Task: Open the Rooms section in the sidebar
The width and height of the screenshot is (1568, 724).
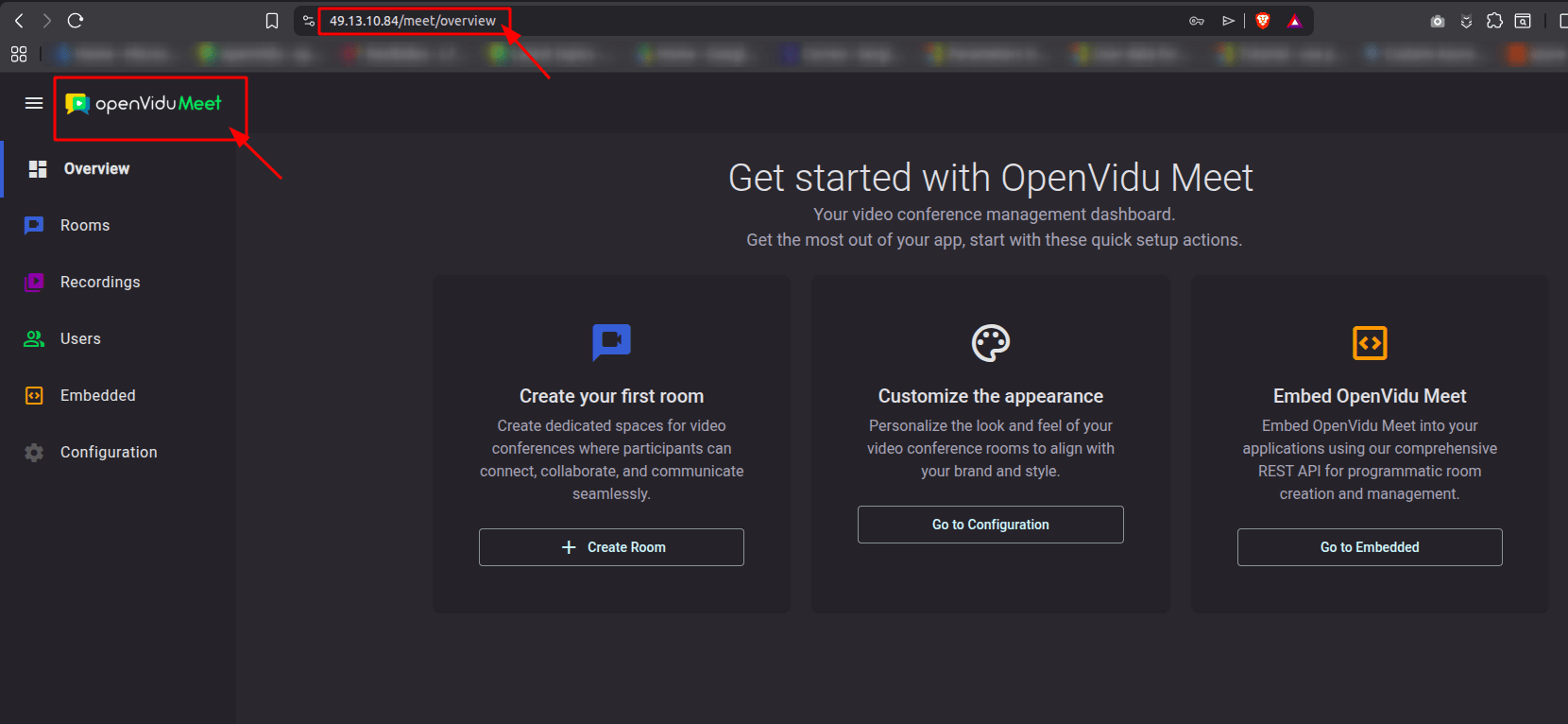Action: pos(118,226)
